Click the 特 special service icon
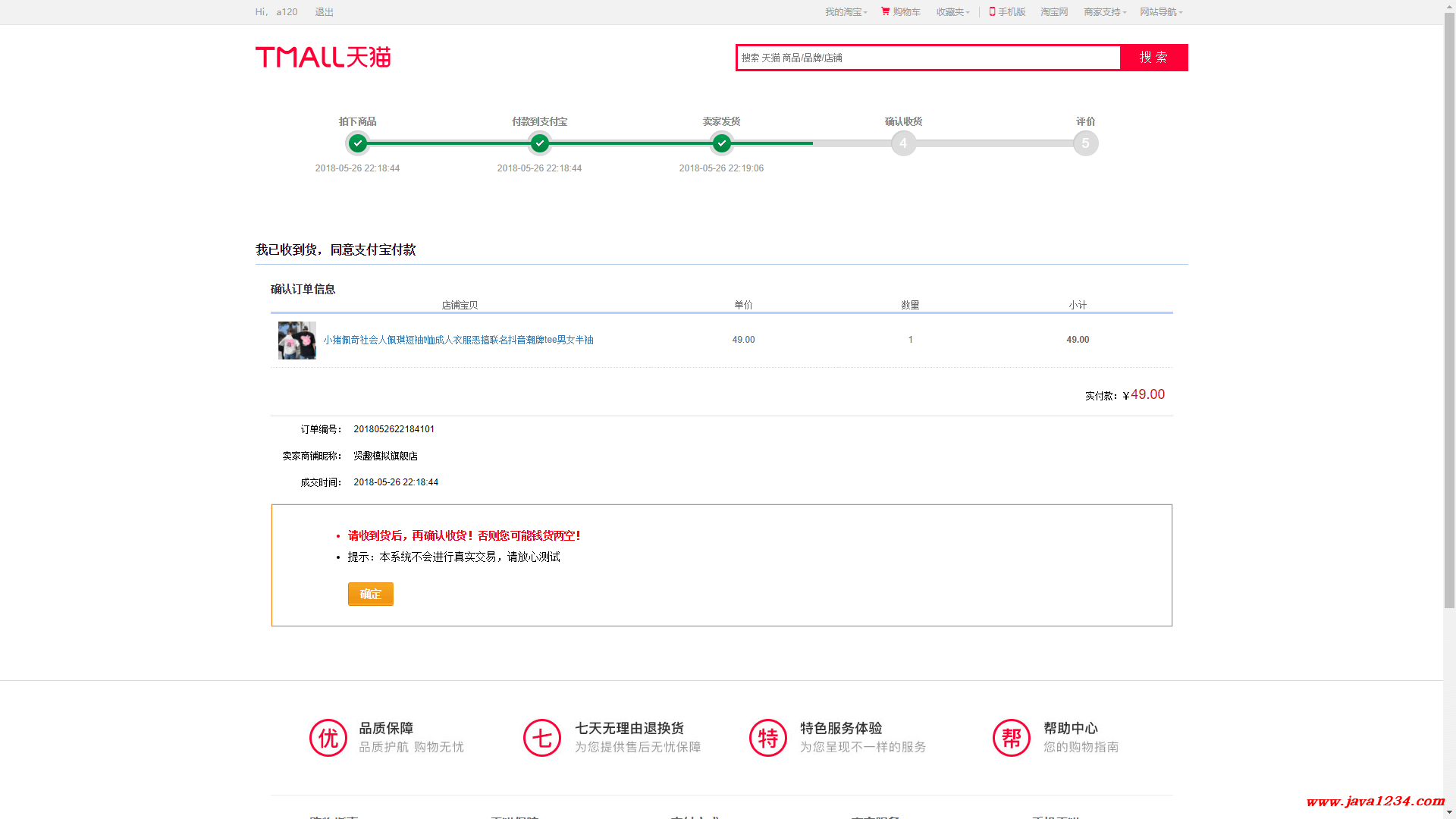Viewport: 1456px width, 819px height. click(768, 738)
